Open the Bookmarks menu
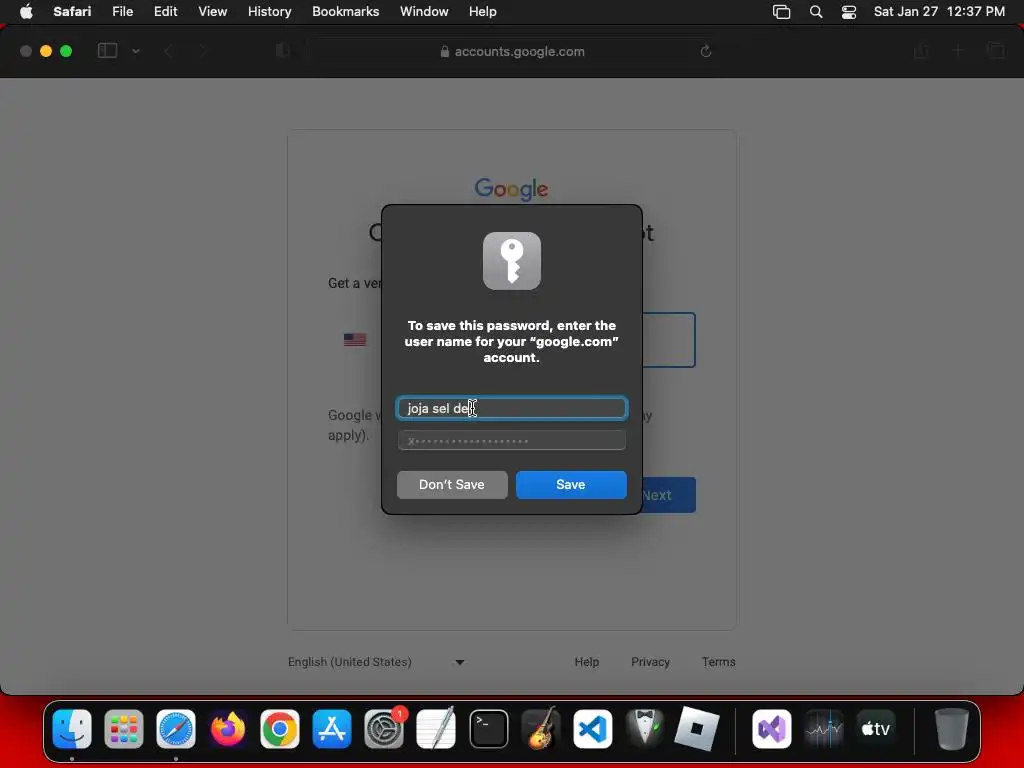 point(345,12)
